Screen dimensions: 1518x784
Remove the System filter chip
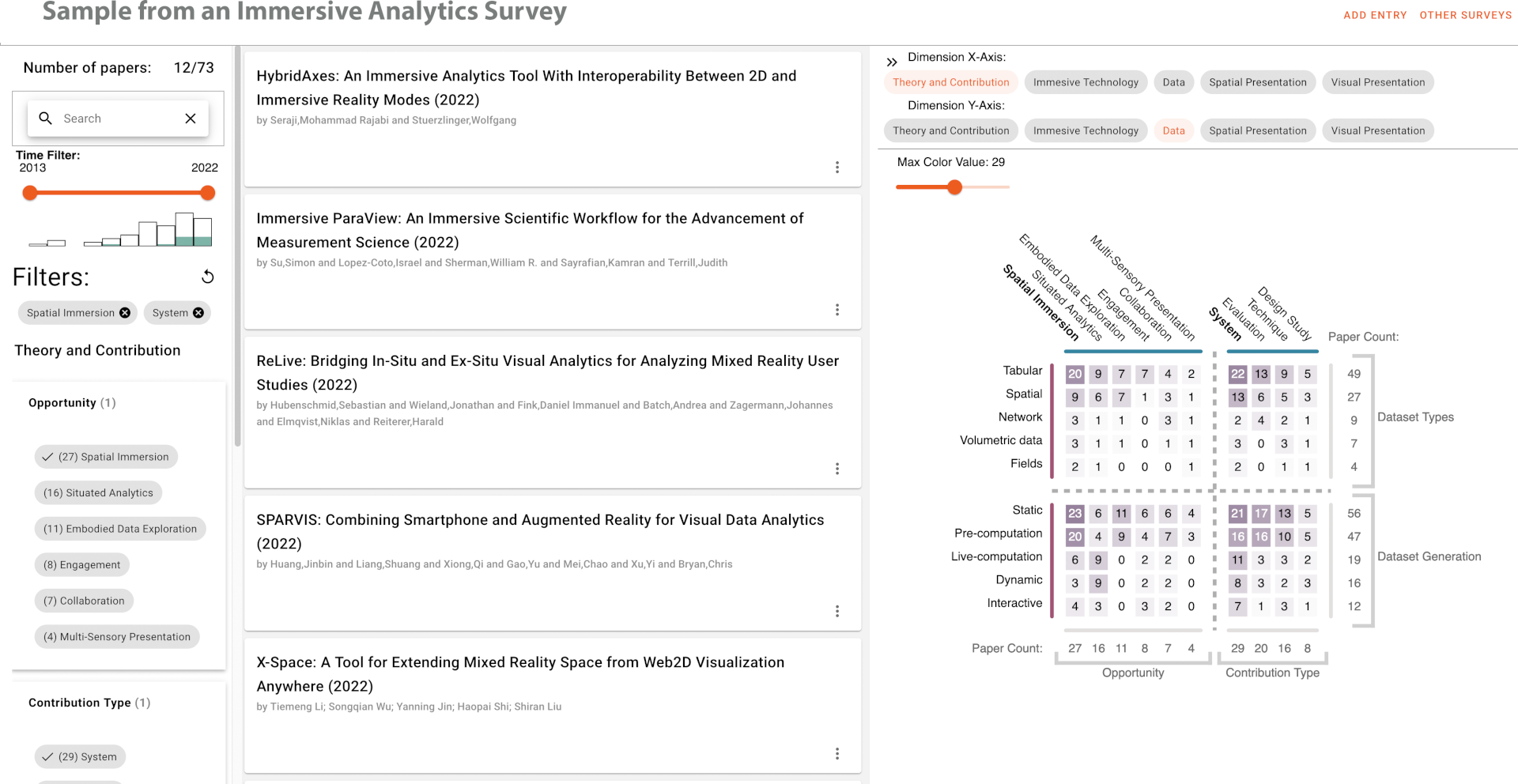click(x=198, y=313)
